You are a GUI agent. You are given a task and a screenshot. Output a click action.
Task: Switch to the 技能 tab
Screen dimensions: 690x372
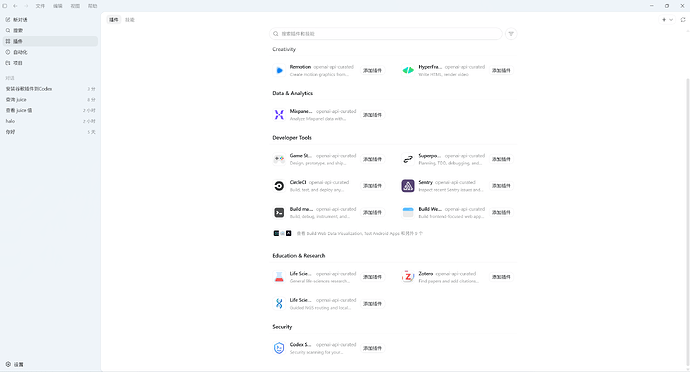[x=130, y=20]
